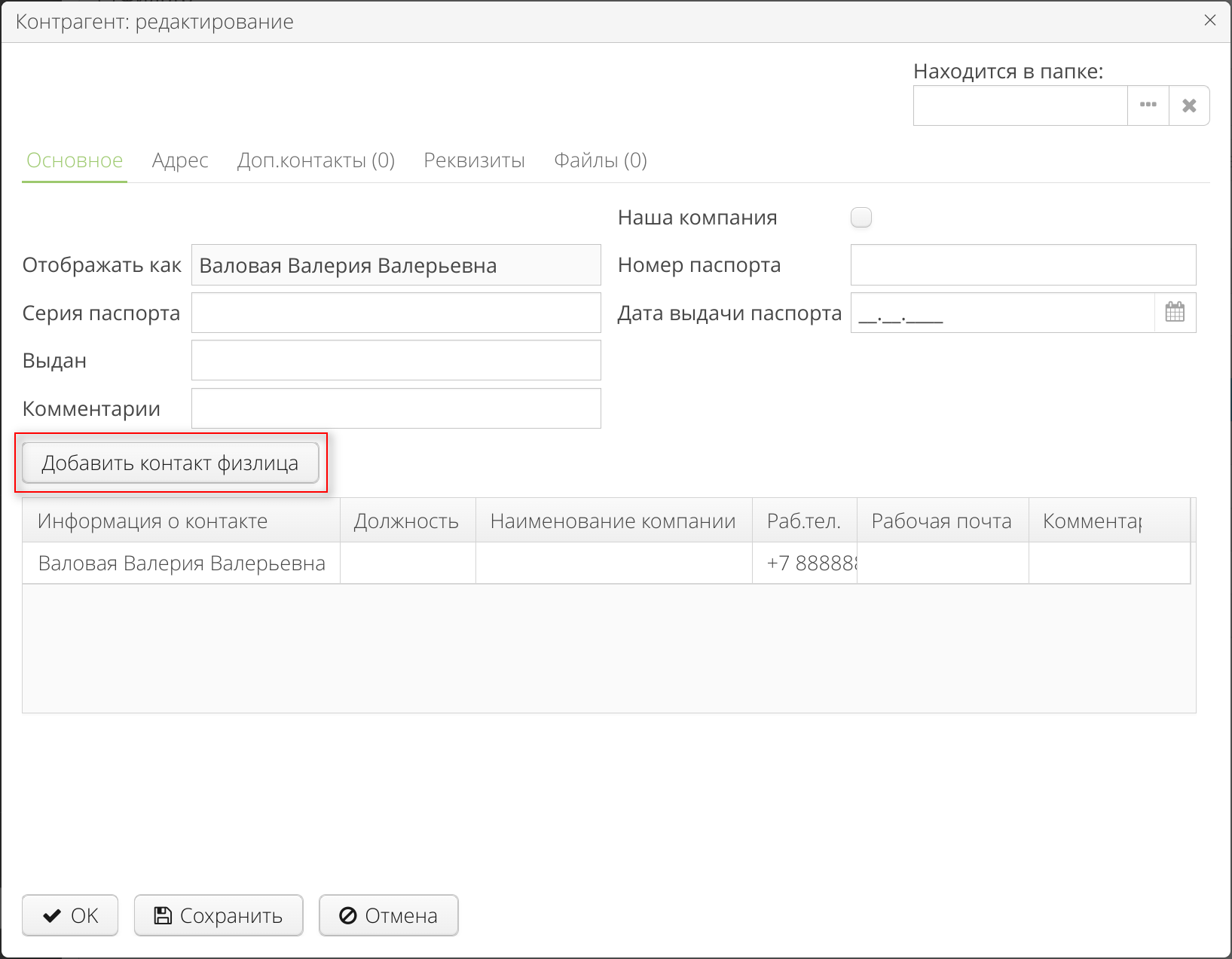
Task: Enable the Наша компания checkbox
Action: pos(861,217)
